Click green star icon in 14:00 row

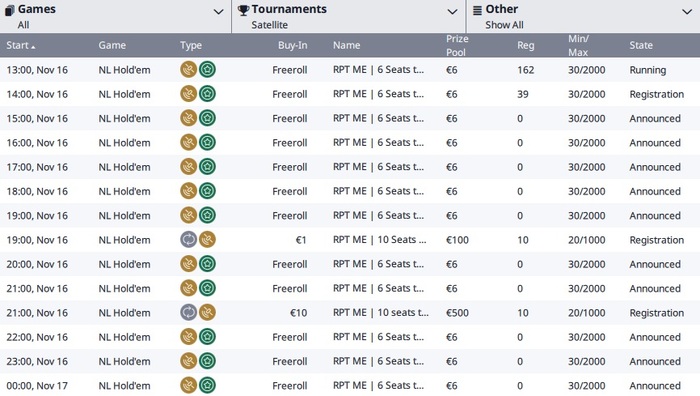tap(207, 94)
